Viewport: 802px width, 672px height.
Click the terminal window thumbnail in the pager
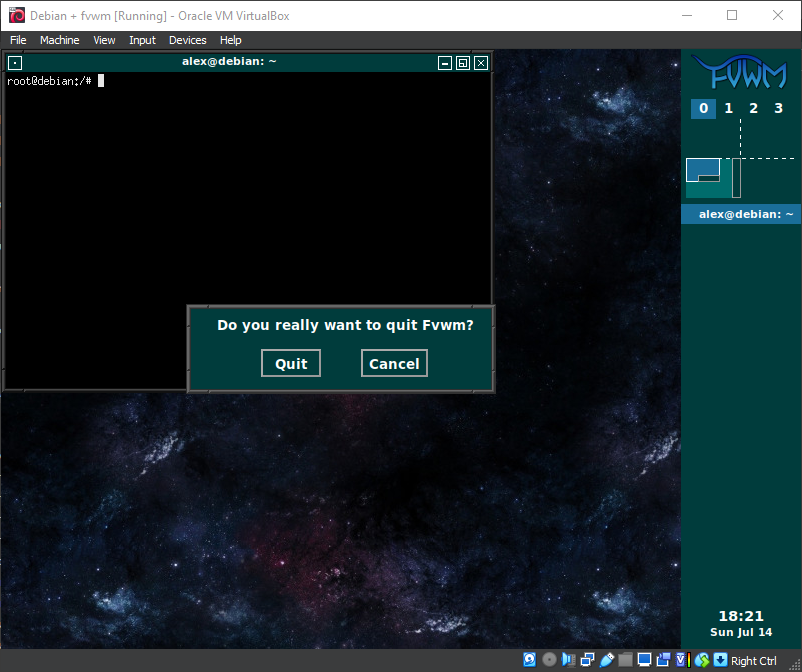(x=703, y=168)
